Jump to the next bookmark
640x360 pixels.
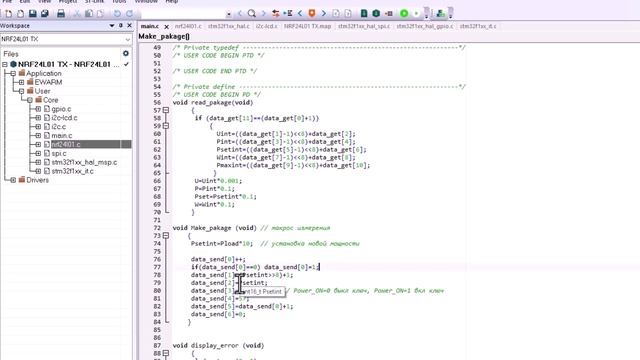point(324,13)
